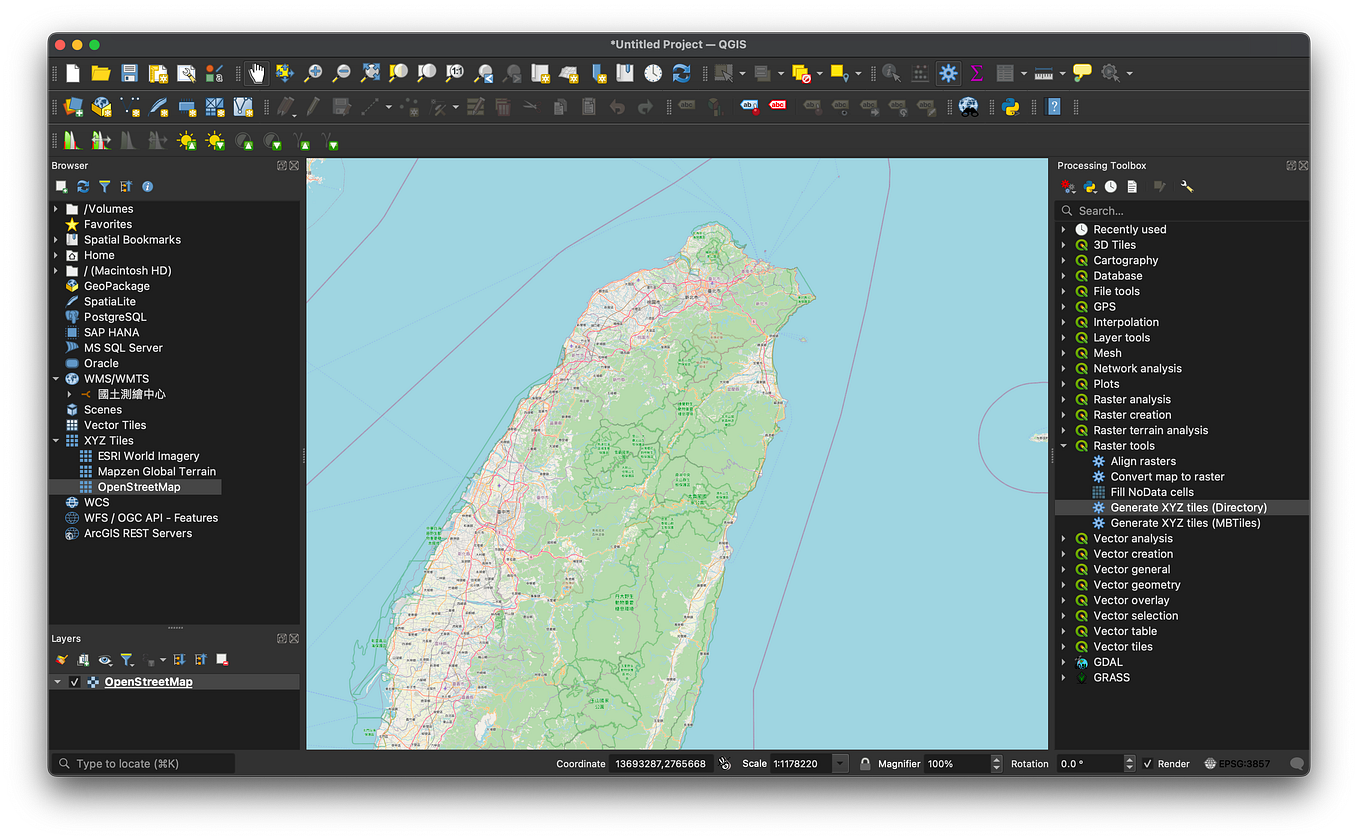Expand the Raster analysis tools group
This screenshot has height=840, width=1358.
coord(1063,399)
